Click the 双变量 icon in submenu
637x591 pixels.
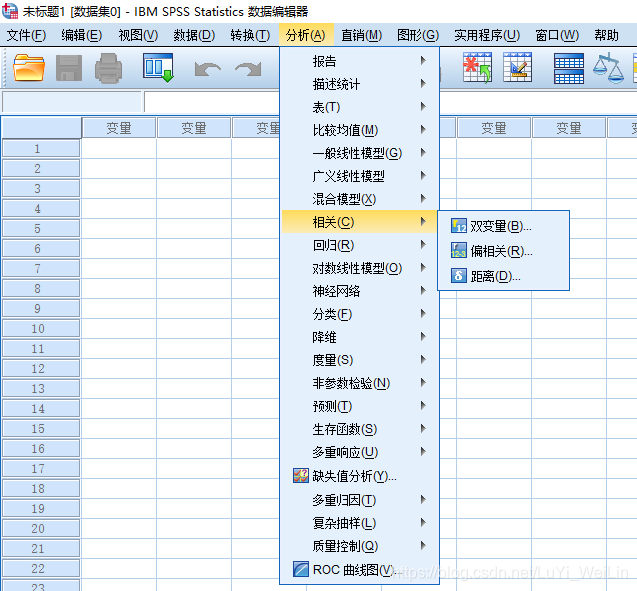coord(459,225)
